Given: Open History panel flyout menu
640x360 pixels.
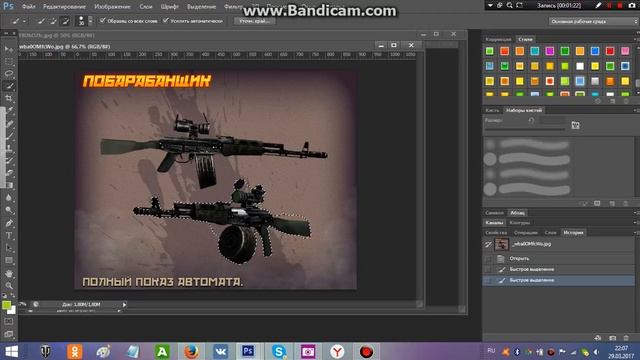Looking at the screenshot, I should click(636, 233).
